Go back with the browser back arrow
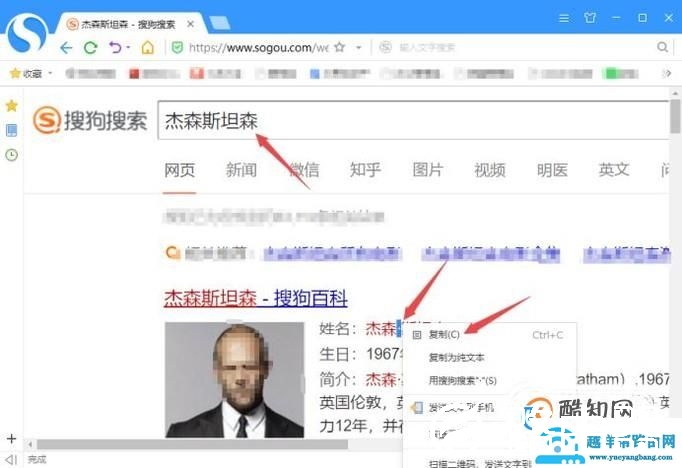682x468 pixels. pyautogui.click(x=66, y=47)
